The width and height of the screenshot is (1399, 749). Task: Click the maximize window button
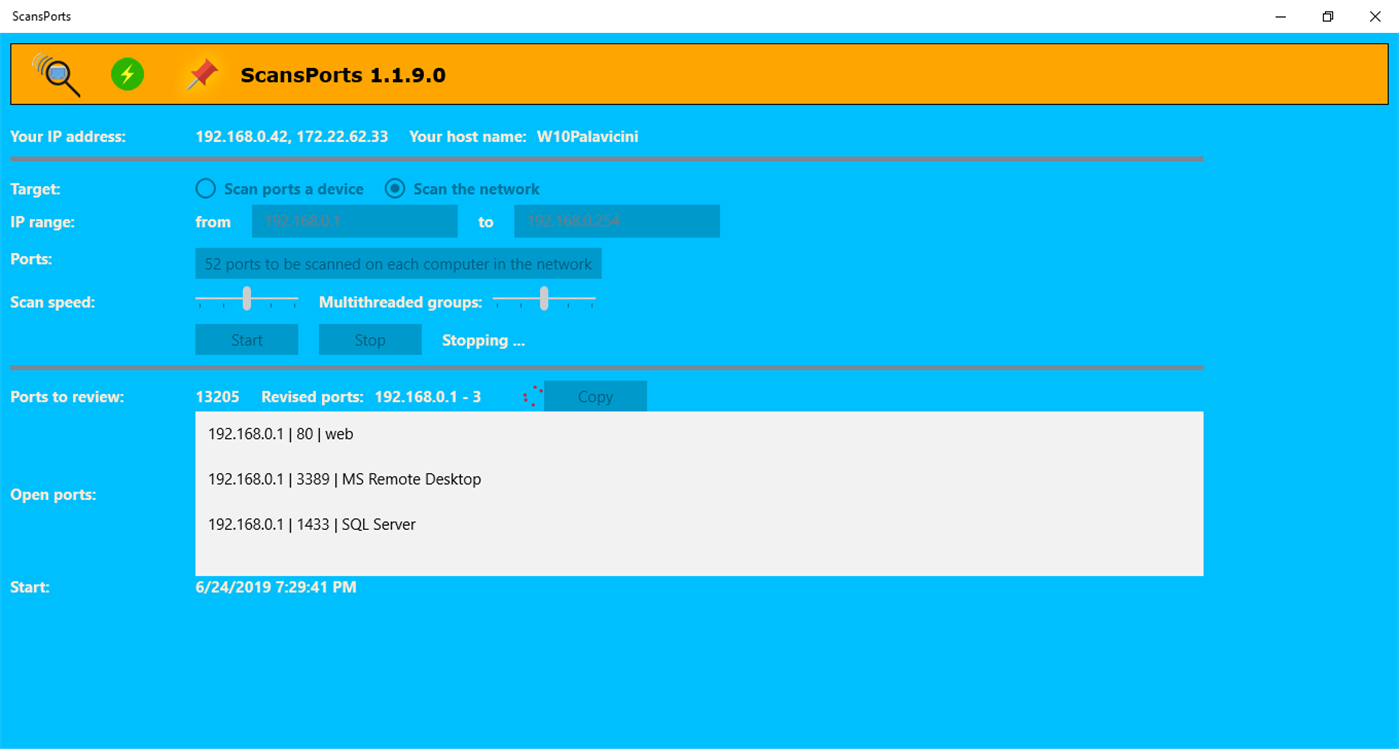click(x=1327, y=16)
